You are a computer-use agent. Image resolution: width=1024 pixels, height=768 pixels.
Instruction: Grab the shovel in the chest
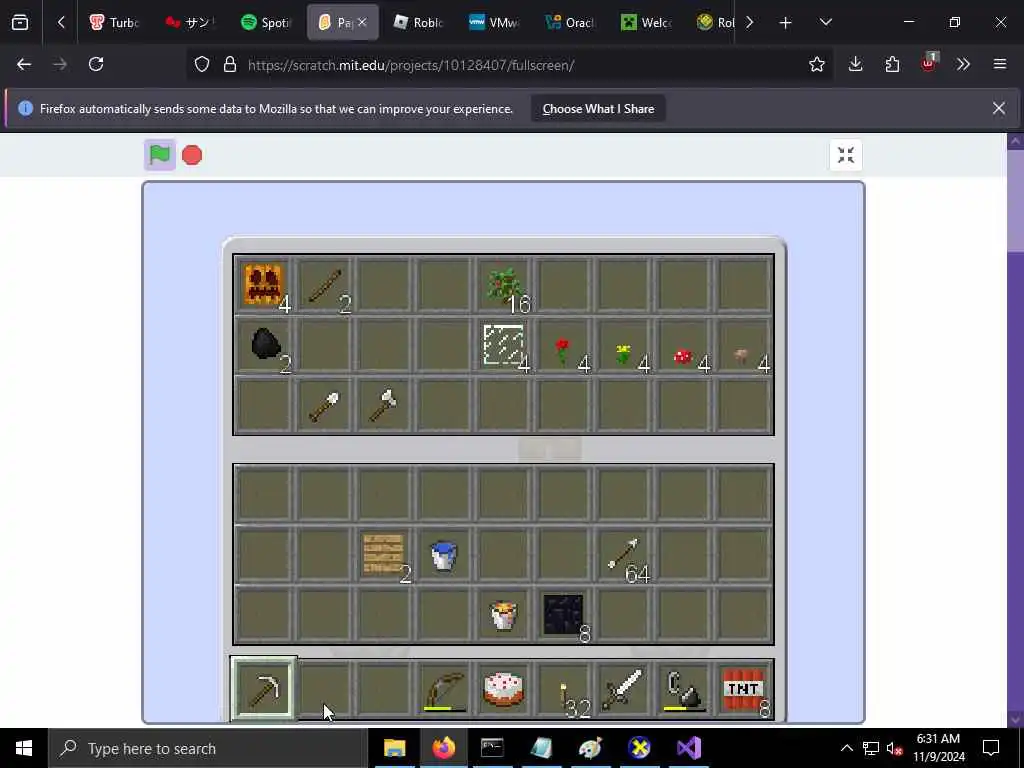[x=324, y=405]
